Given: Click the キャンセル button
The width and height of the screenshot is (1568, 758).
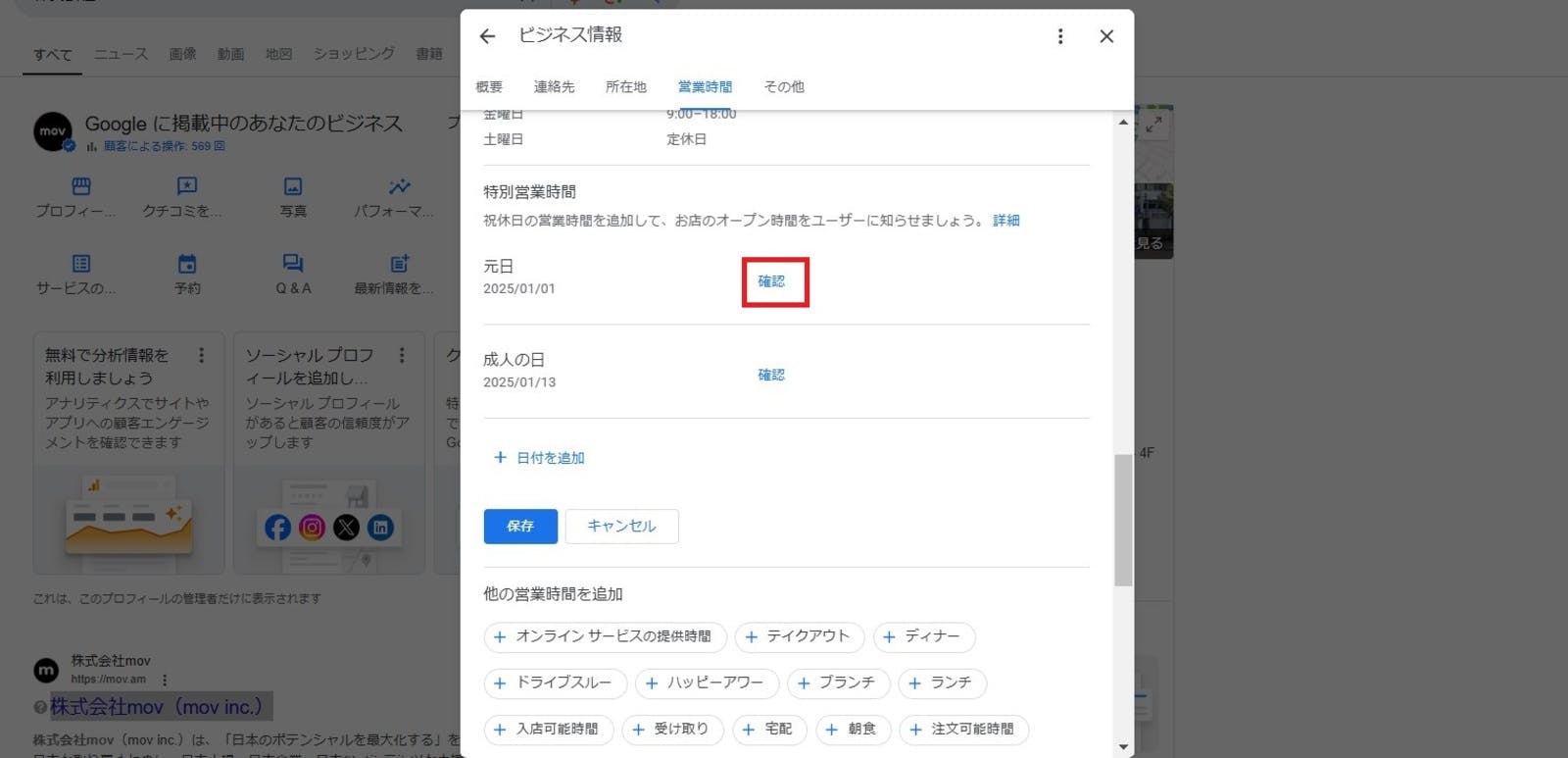Looking at the screenshot, I should (x=621, y=527).
